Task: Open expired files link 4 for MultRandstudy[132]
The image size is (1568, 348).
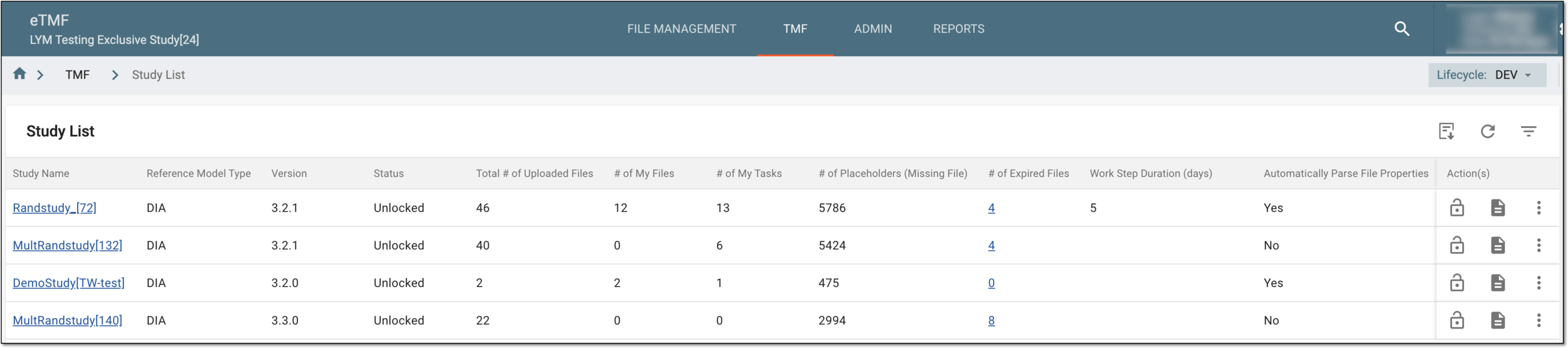Action: 991,246
